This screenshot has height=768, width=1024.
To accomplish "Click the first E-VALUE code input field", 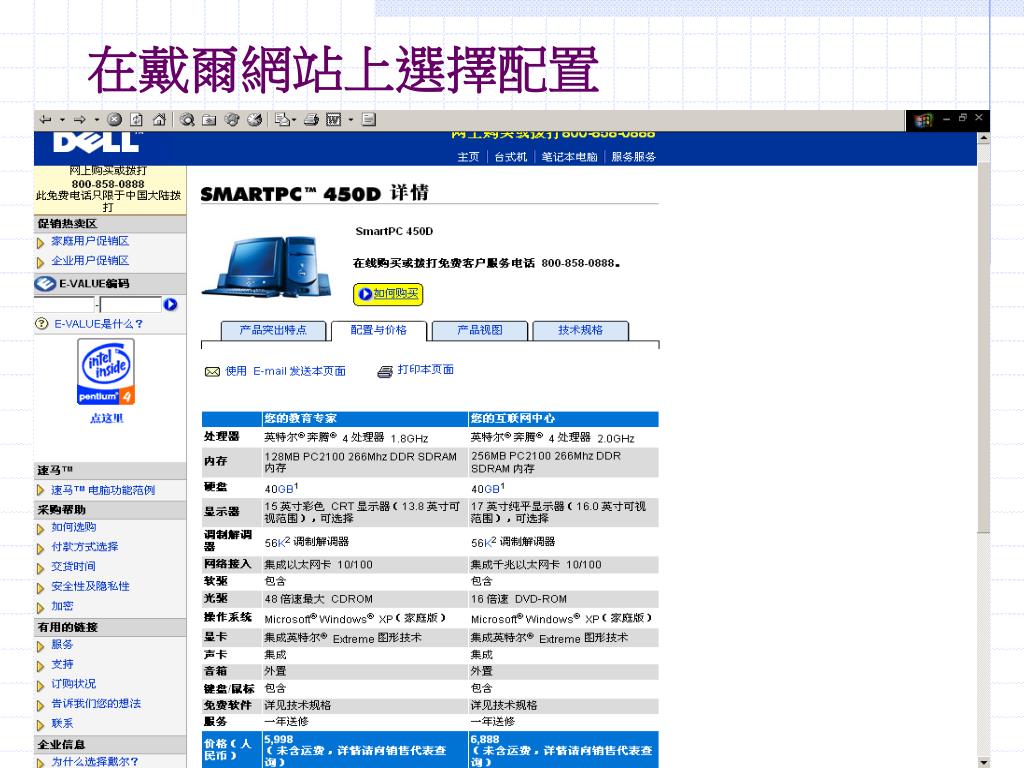I will (65, 304).
